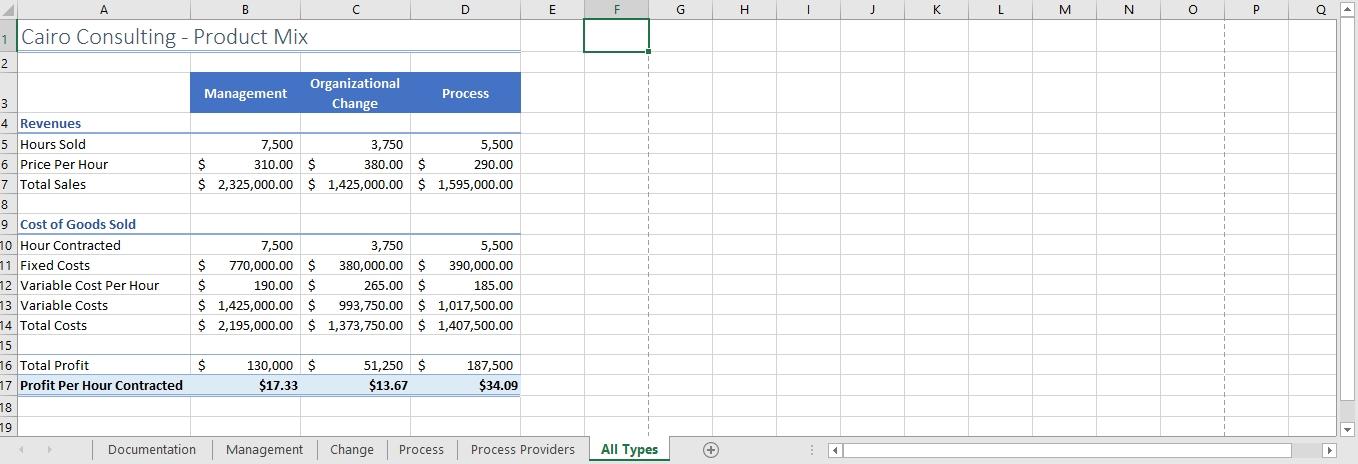Screen dimensions: 1358x464
Task: Select the All Types sheet tab
Action: pos(629,450)
